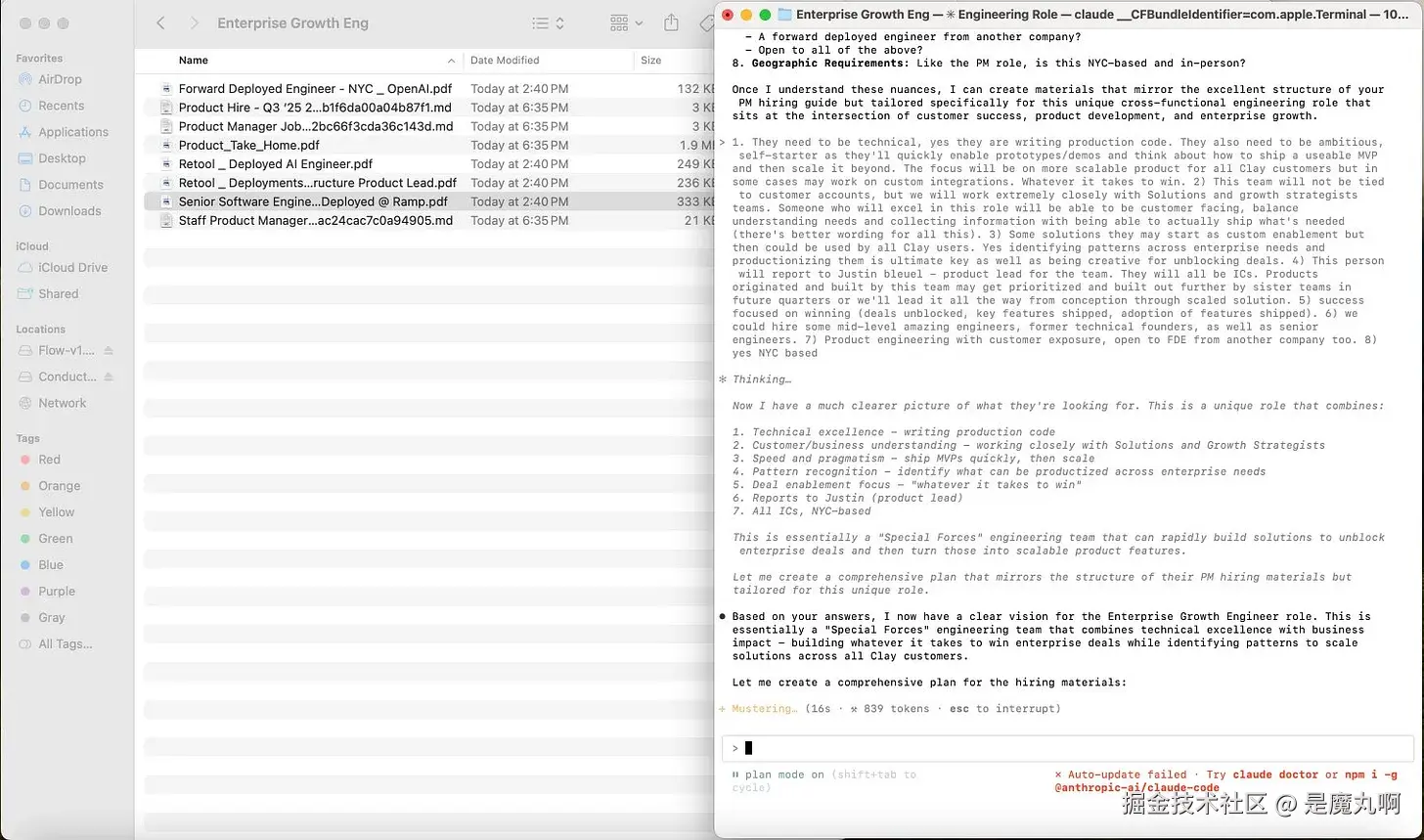Click the Finder window title Enterprise Growth Eng
Screen dimensions: 1424x840
[x=292, y=22]
